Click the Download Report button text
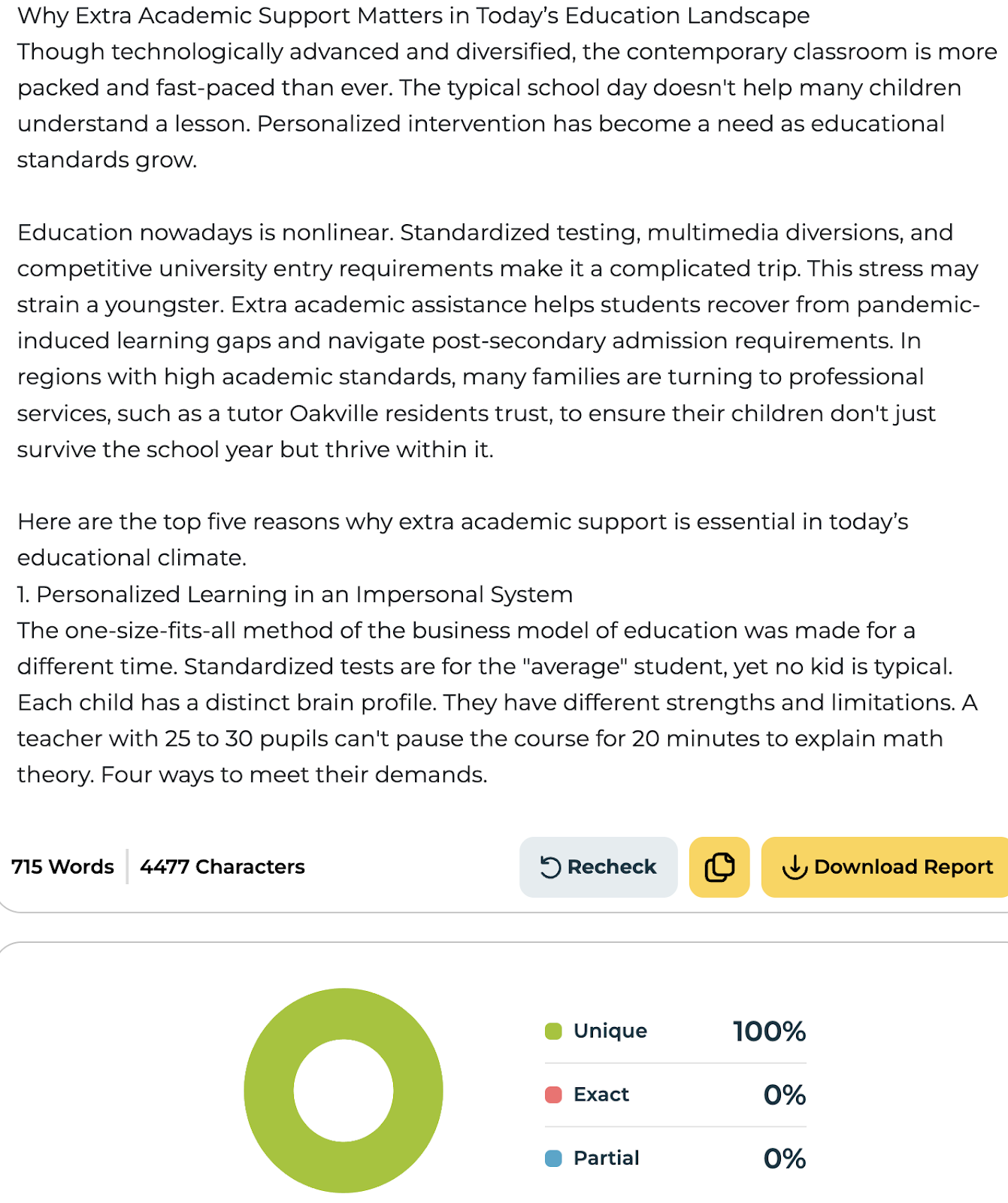The width and height of the screenshot is (1008, 1203). tap(904, 867)
